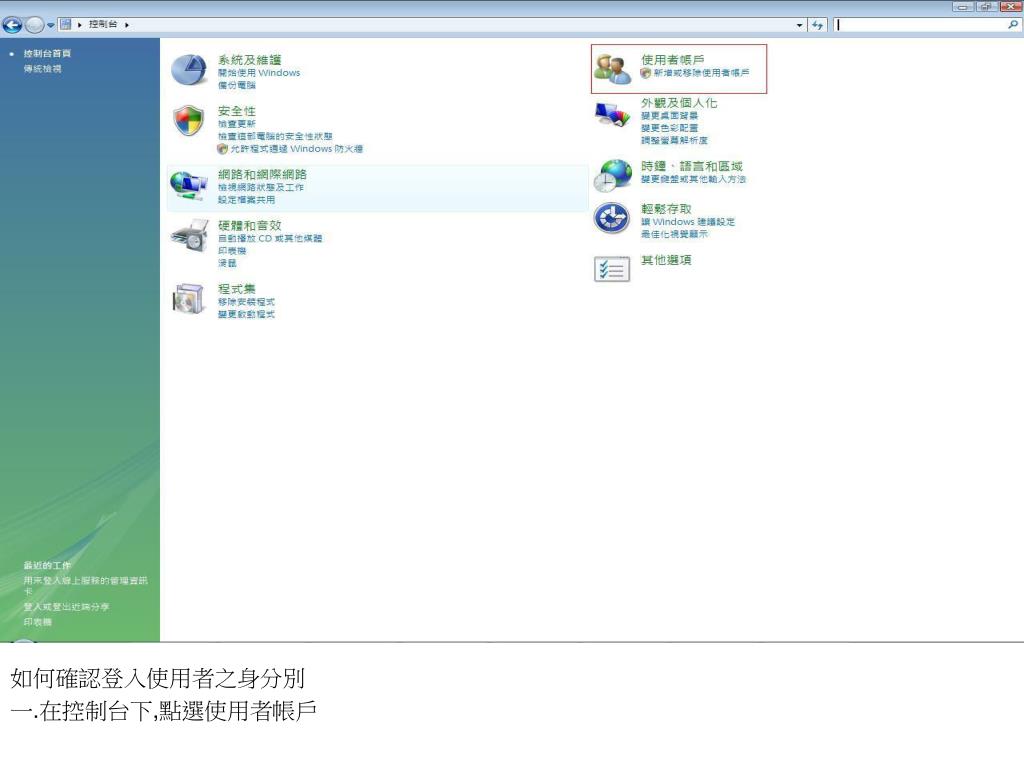This screenshot has height=768, width=1024.
Task: Click 印表機 in the recent tasks sidebar
Action: point(37,622)
